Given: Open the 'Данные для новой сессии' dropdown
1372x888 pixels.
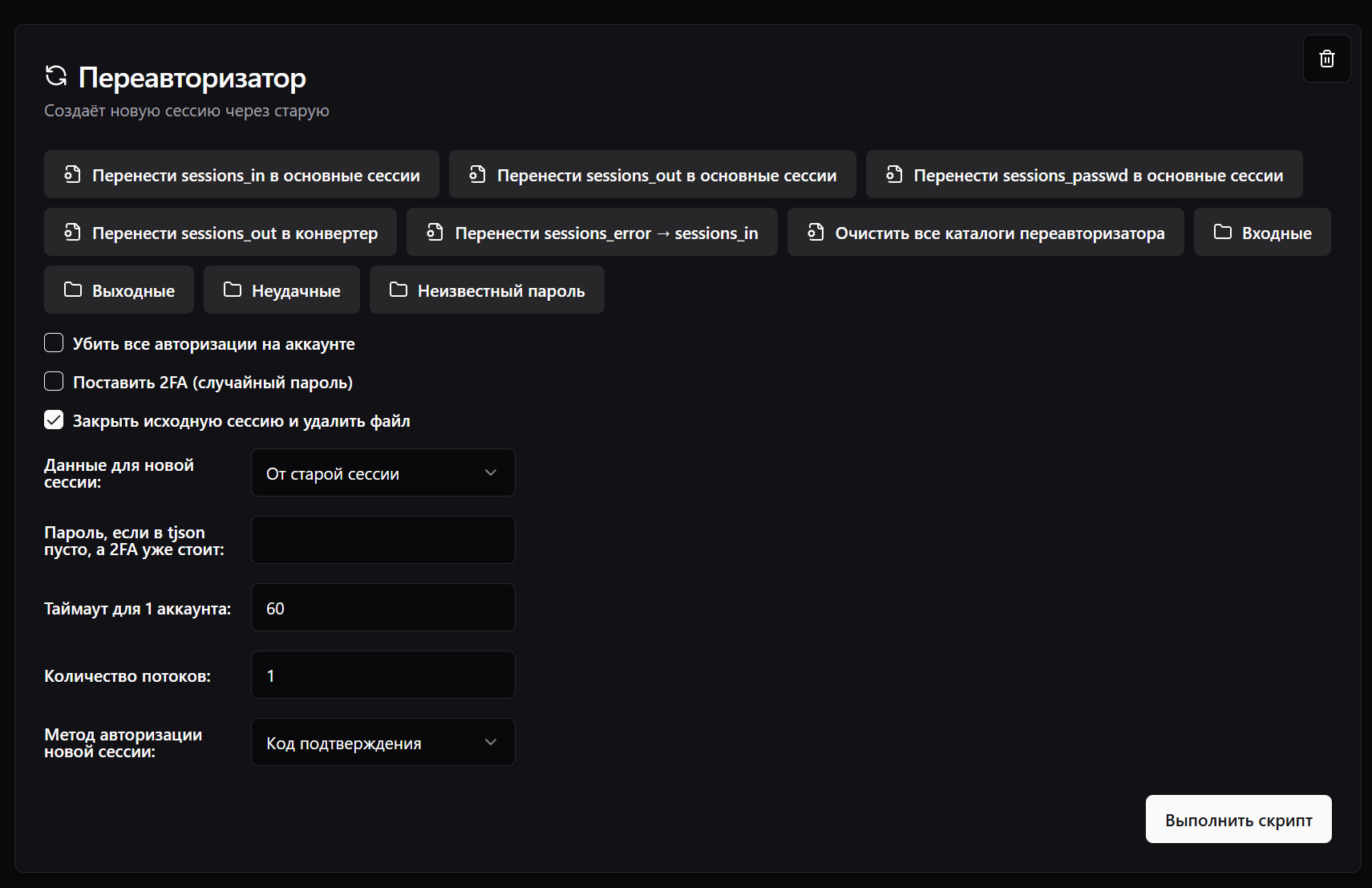Looking at the screenshot, I should tap(382, 473).
